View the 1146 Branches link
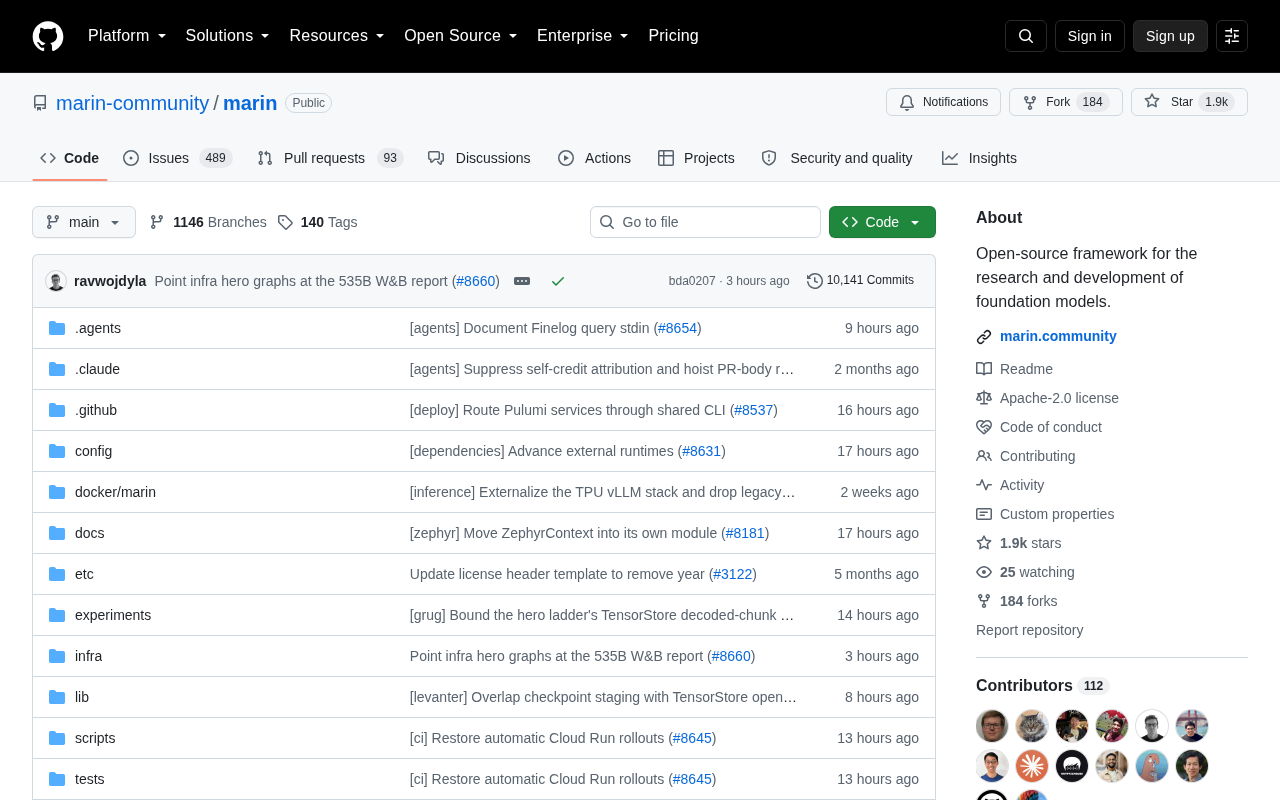Screen dimensions: 1280x800 208,222
